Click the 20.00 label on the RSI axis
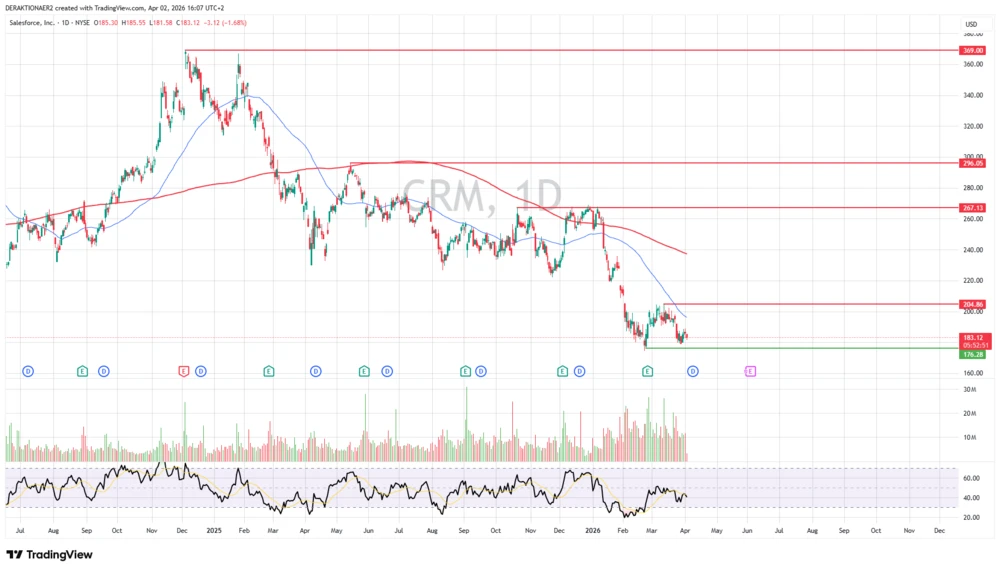The height and width of the screenshot is (571, 1000). tap(971, 518)
